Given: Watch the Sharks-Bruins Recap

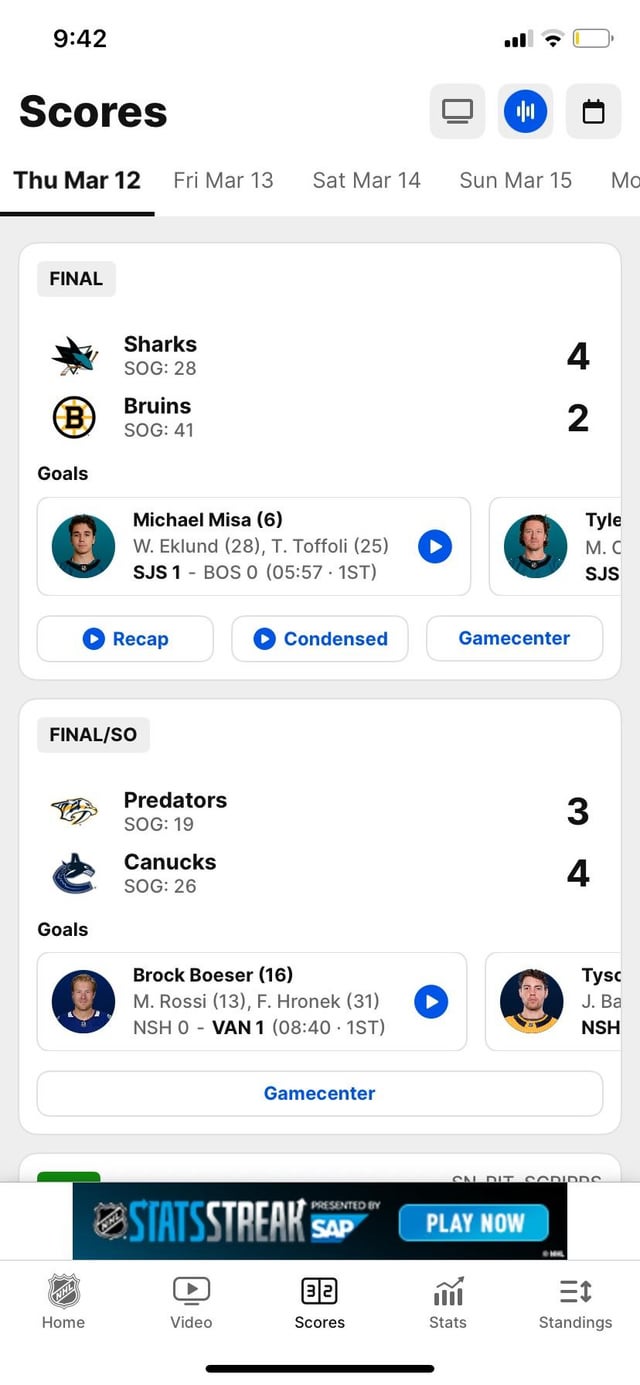Looking at the screenshot, I should coord(125,639).
